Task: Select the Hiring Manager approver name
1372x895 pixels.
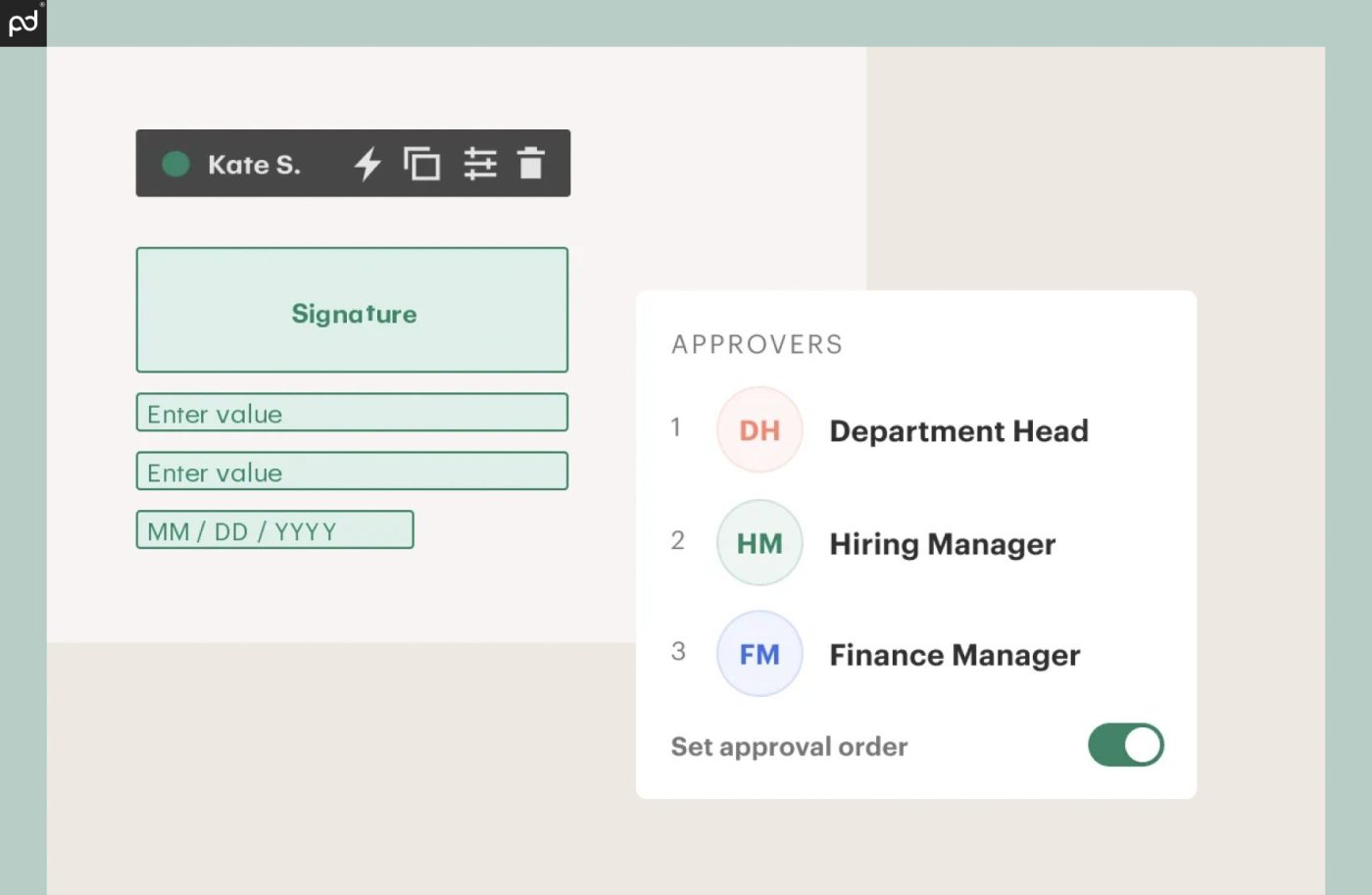Action: pos(942,544)
